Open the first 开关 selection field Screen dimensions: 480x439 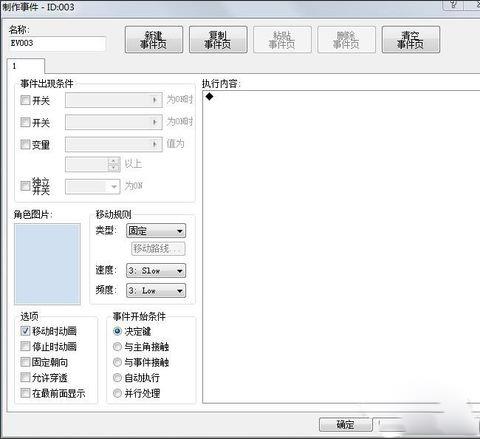[x=114, y=100]
